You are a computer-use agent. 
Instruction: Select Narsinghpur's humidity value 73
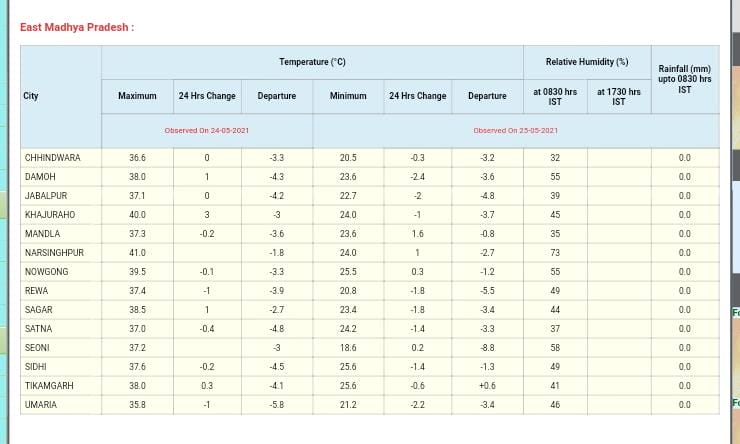555,253
